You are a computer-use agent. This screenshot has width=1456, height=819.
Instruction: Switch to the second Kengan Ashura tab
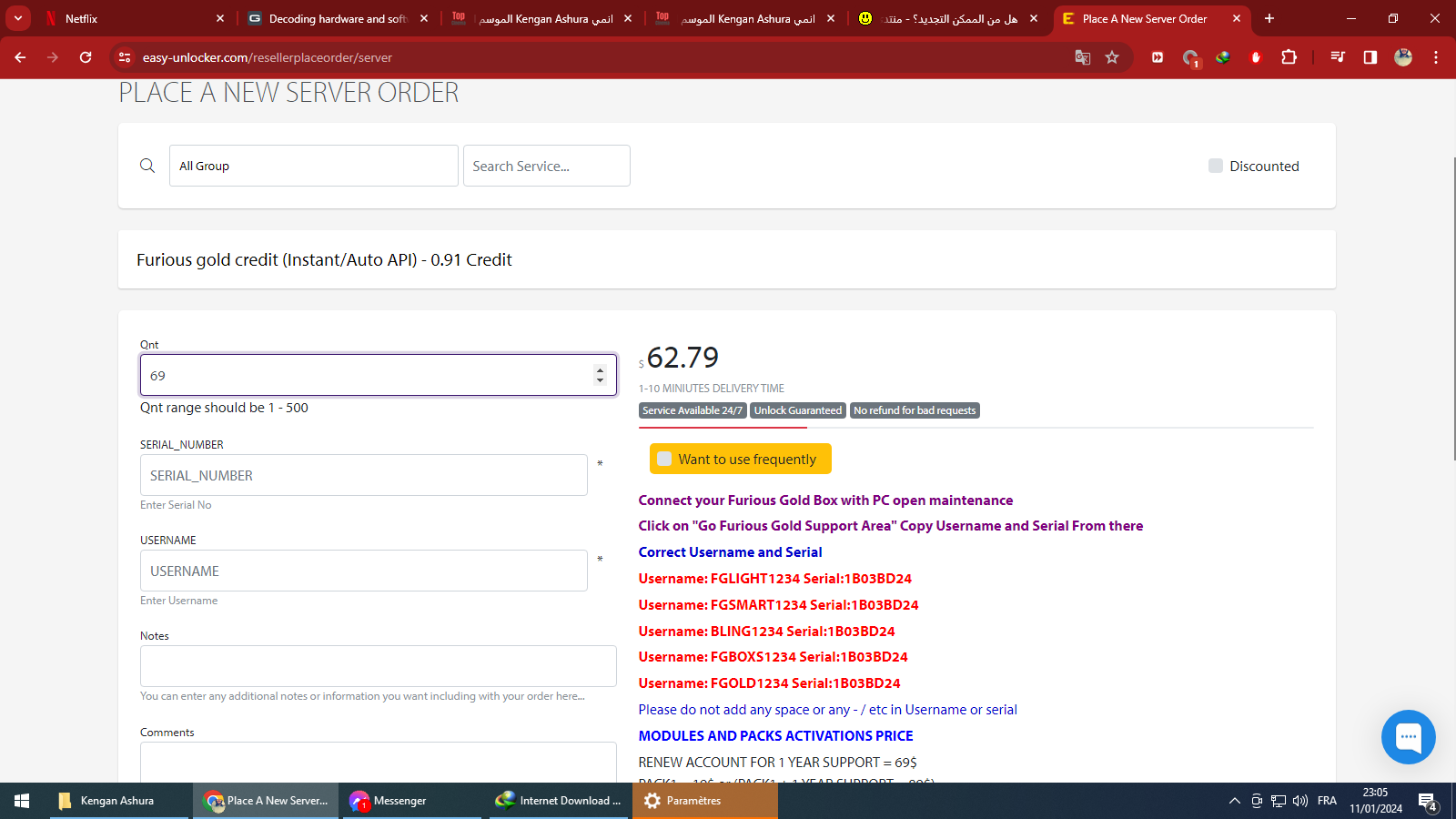coord(745,18)
